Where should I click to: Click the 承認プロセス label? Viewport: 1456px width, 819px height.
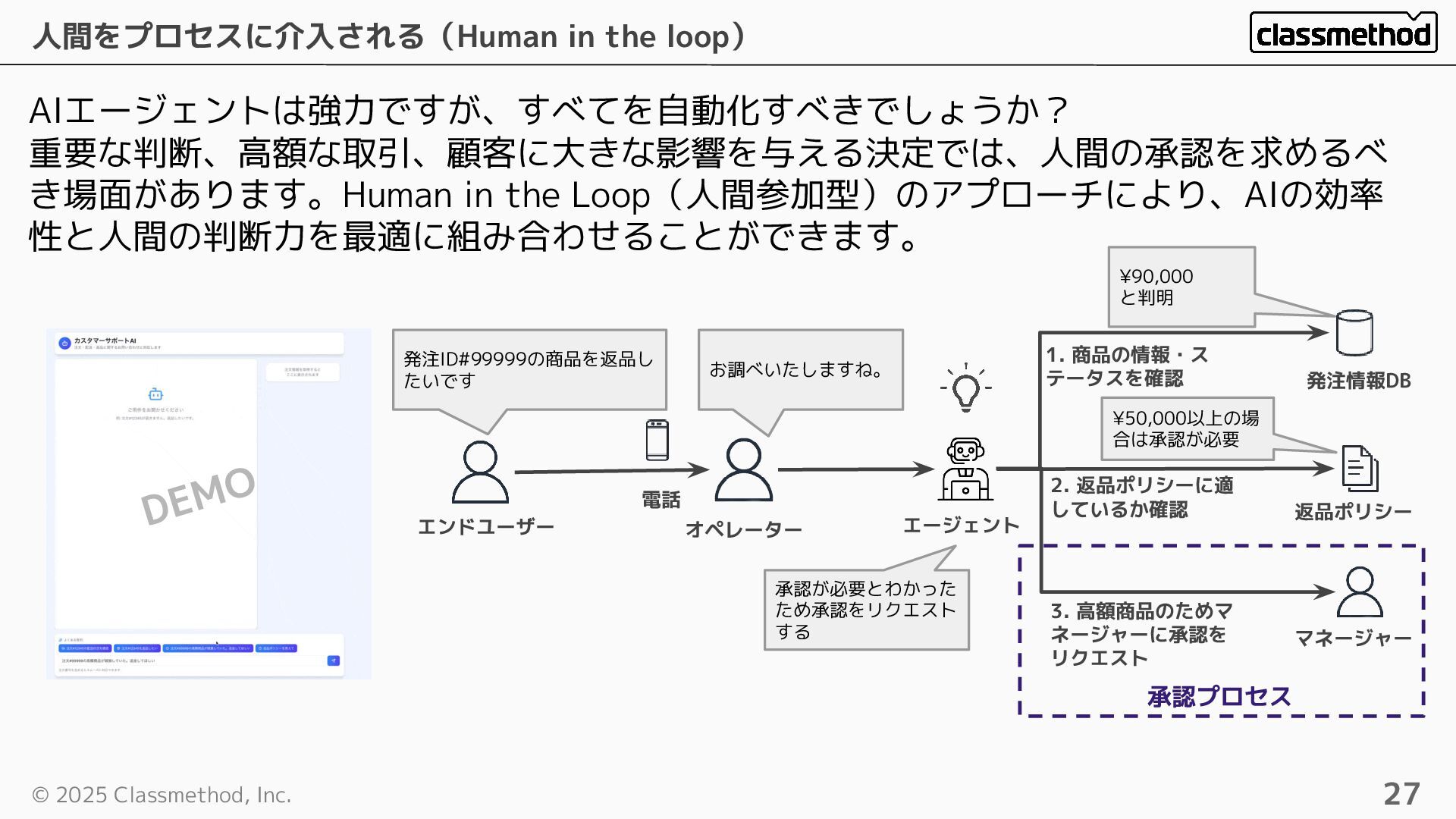[1219, 696]
